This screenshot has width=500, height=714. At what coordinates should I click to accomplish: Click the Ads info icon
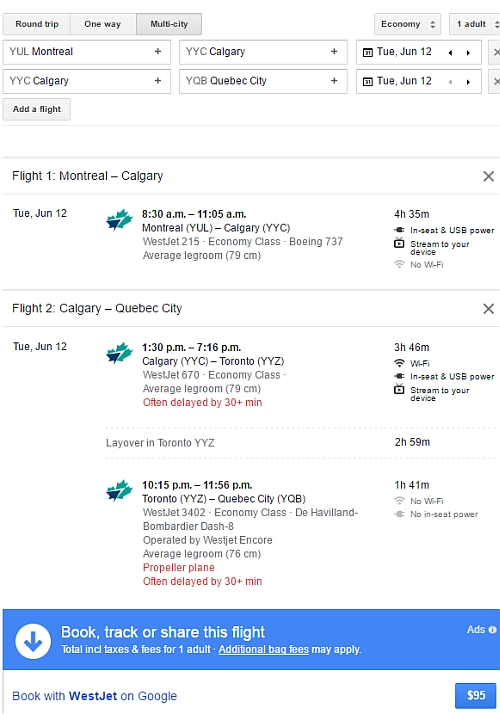[x=492, y=630]
